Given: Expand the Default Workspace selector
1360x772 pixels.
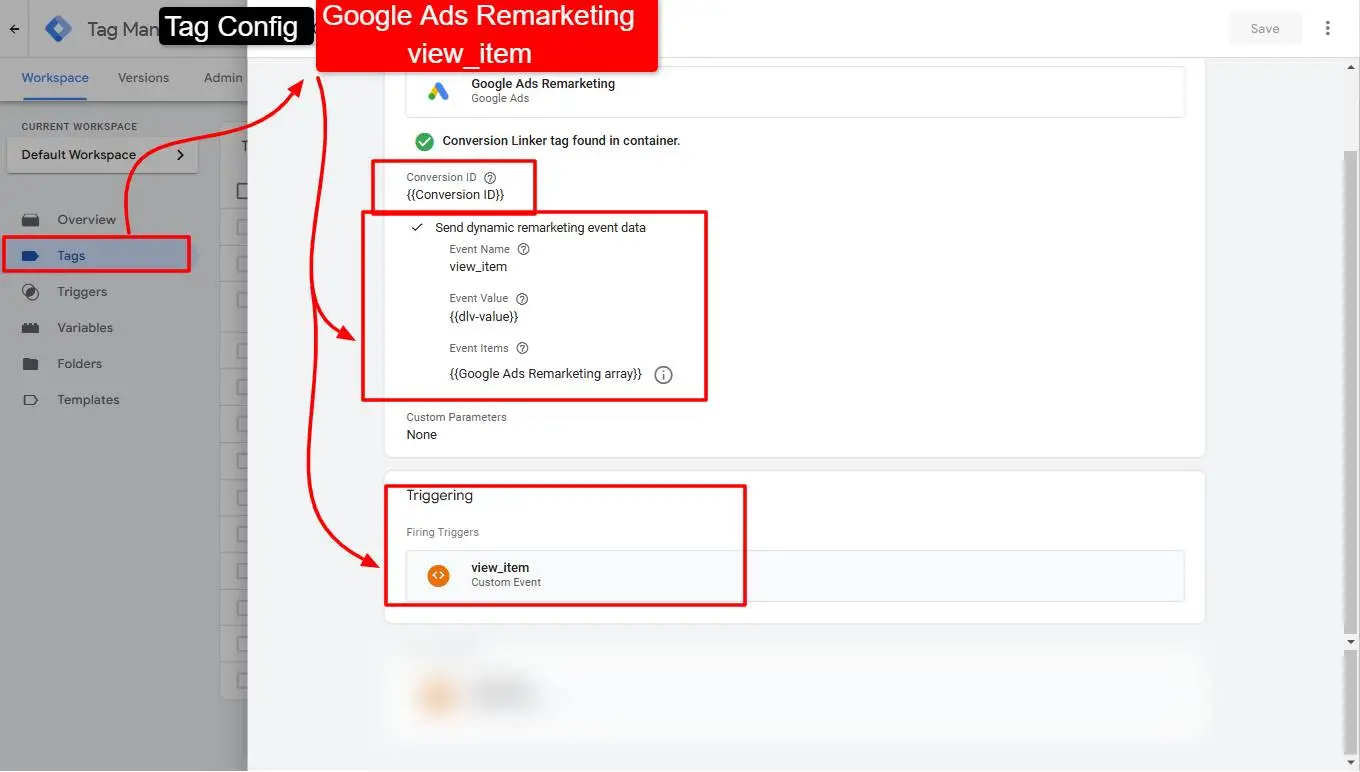Looking at the screenshot, I should [x=102, y=155].
